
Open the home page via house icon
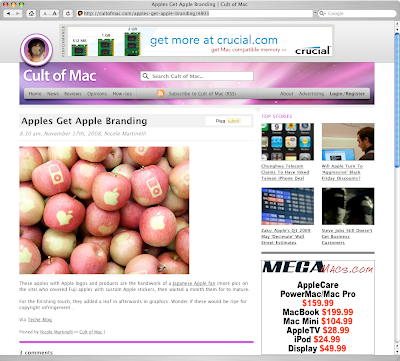(31, 14)
